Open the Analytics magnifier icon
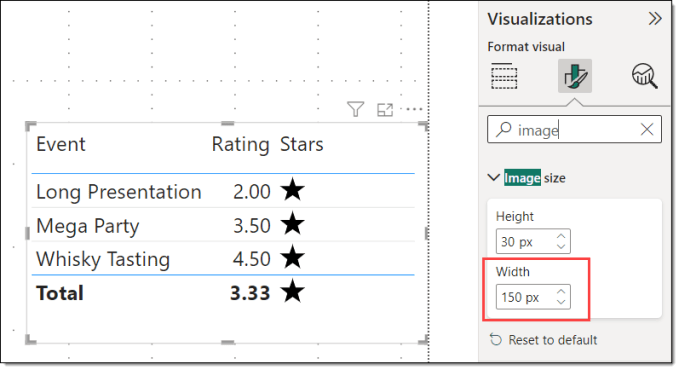This screenshot has width=679, height=370. [x=645, y=76]
